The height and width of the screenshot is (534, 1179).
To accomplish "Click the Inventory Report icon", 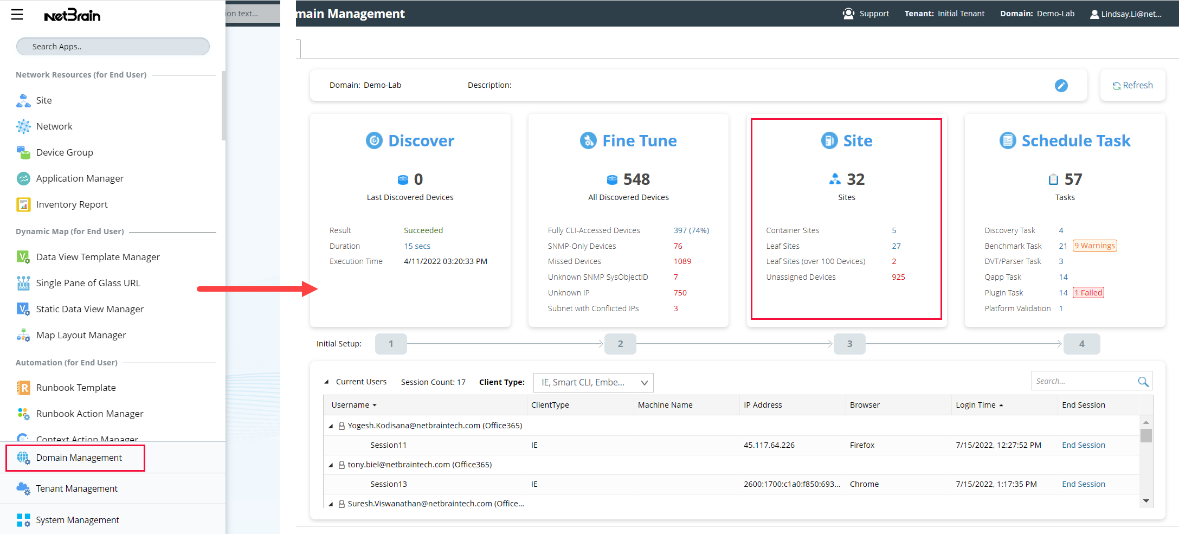I will (23, 205).
